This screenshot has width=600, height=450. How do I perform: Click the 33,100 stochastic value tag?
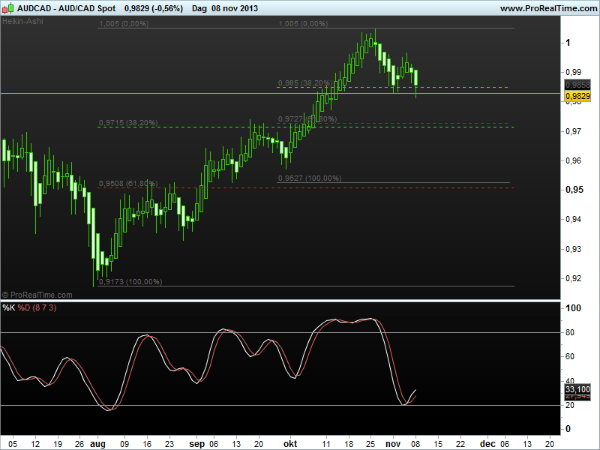[x=578, y=389]
